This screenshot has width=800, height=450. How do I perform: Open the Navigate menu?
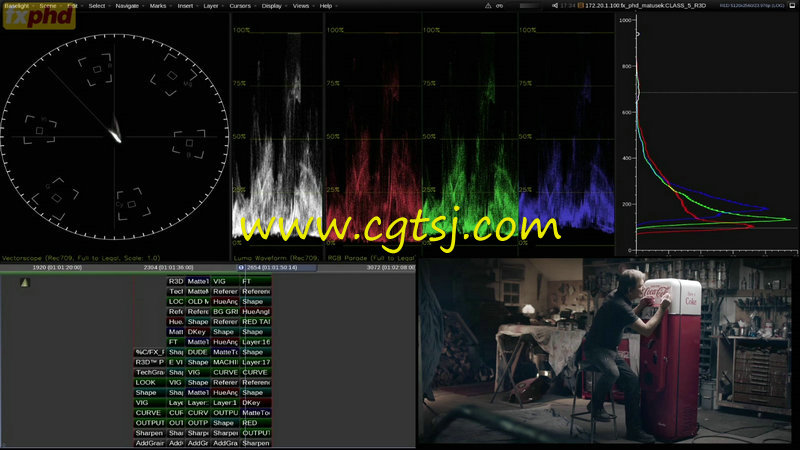[127, 6]
